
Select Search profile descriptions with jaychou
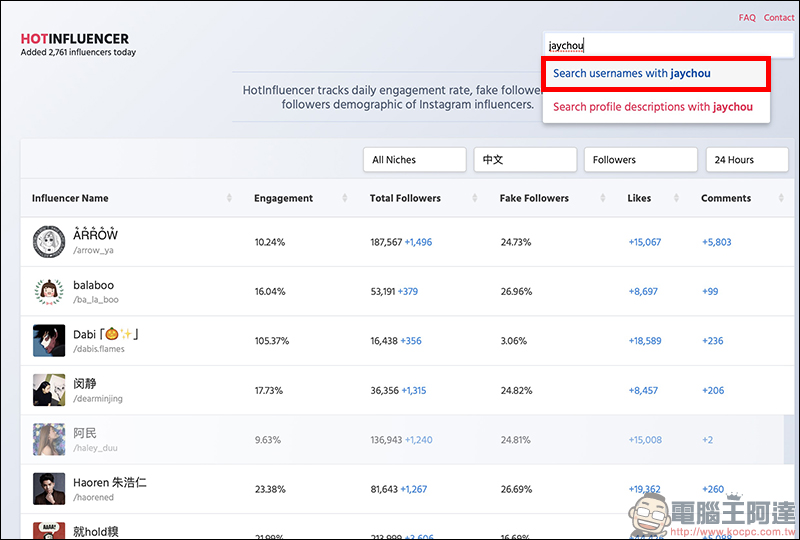[x=655, y=107]
